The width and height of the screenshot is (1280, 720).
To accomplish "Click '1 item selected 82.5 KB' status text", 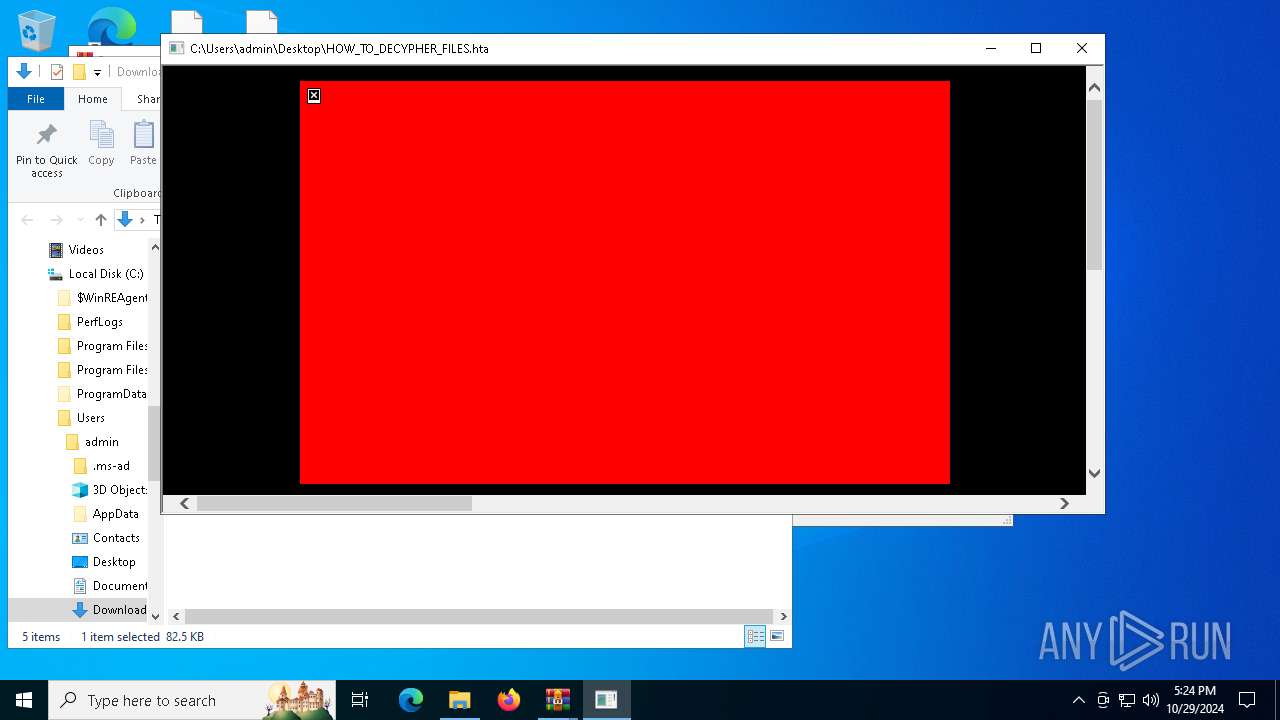I will [142, 637].
